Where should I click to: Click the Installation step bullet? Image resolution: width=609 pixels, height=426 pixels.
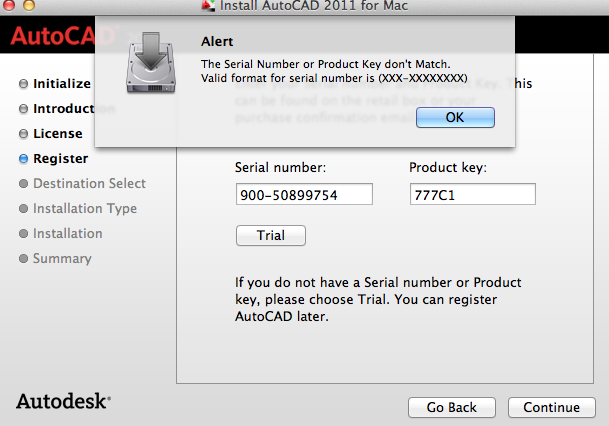23,234
